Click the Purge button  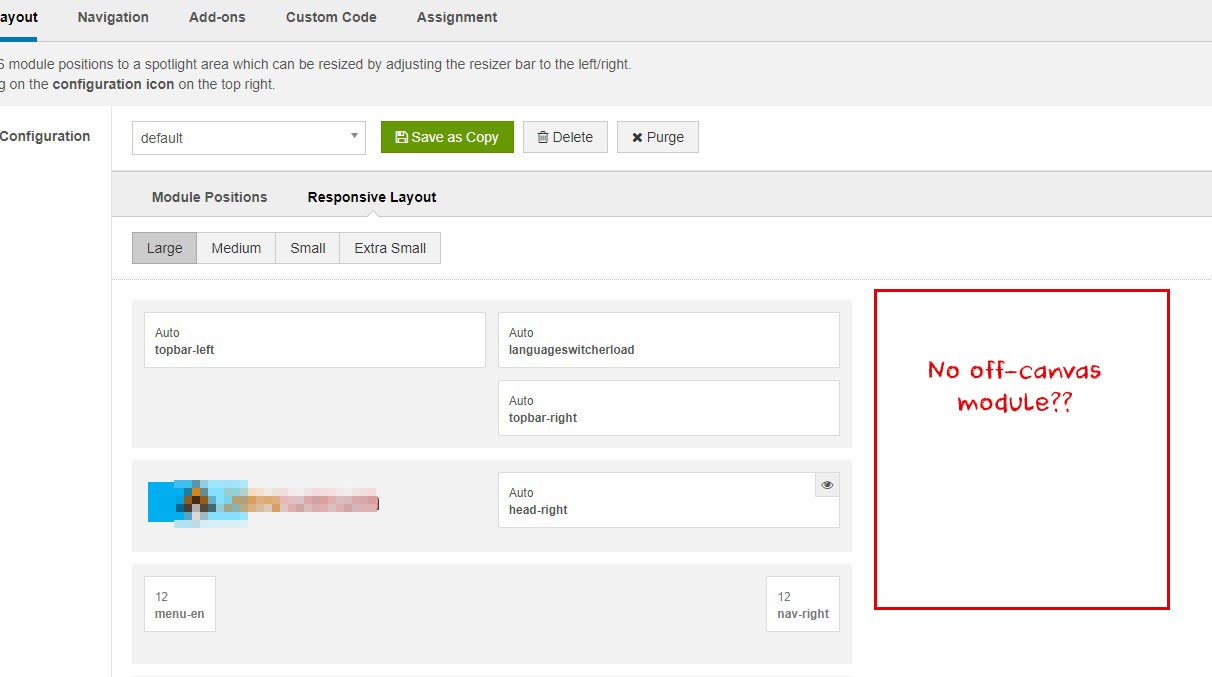point(658,137)
